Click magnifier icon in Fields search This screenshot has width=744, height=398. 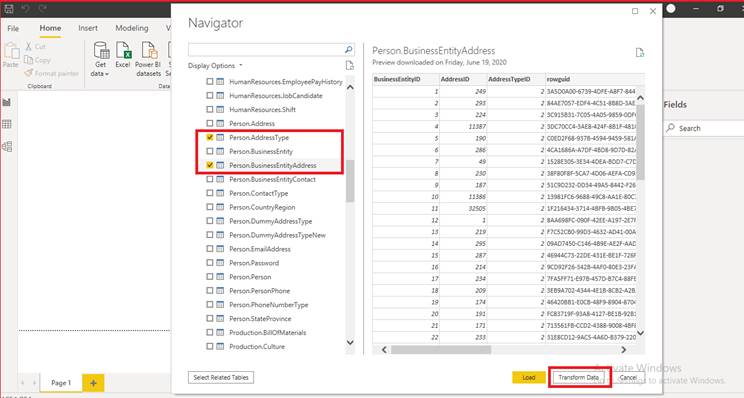point(670,128)
